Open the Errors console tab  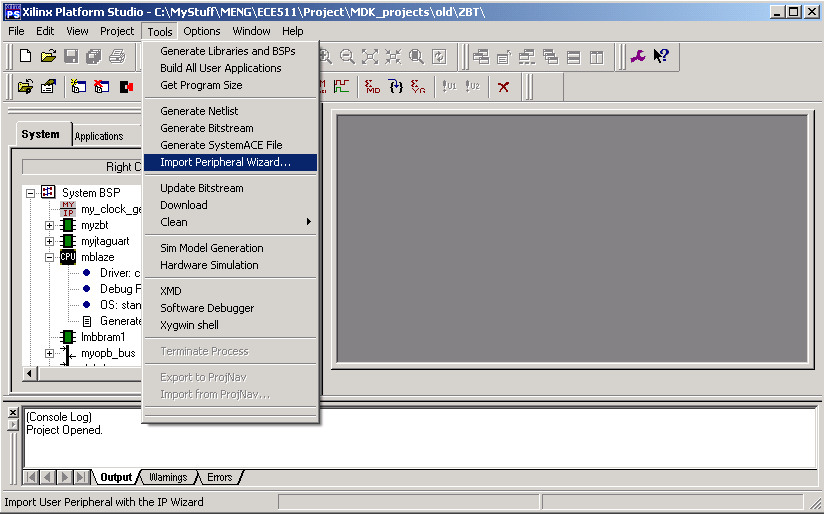point(219,477)
